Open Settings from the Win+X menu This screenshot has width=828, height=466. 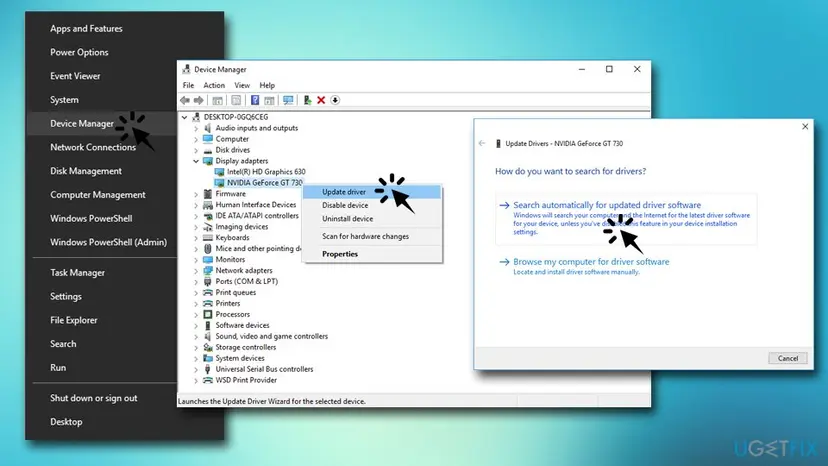pyautogui.click(x=65, y=296)
